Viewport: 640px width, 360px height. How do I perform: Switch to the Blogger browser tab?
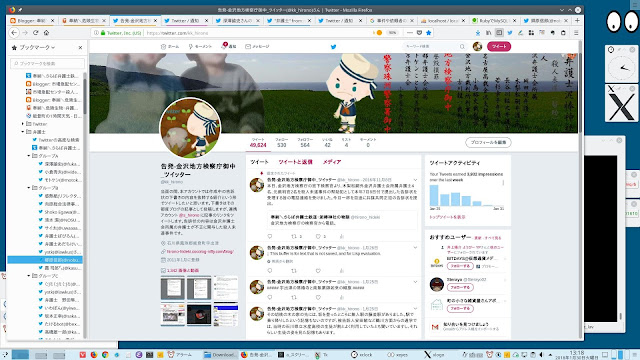pos(32,20)
